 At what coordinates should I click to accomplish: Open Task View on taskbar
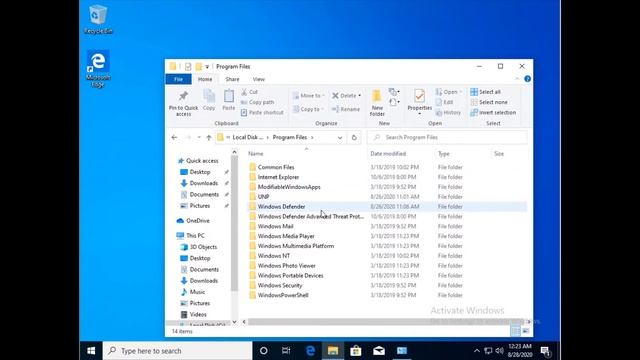(x=286, y=351)
